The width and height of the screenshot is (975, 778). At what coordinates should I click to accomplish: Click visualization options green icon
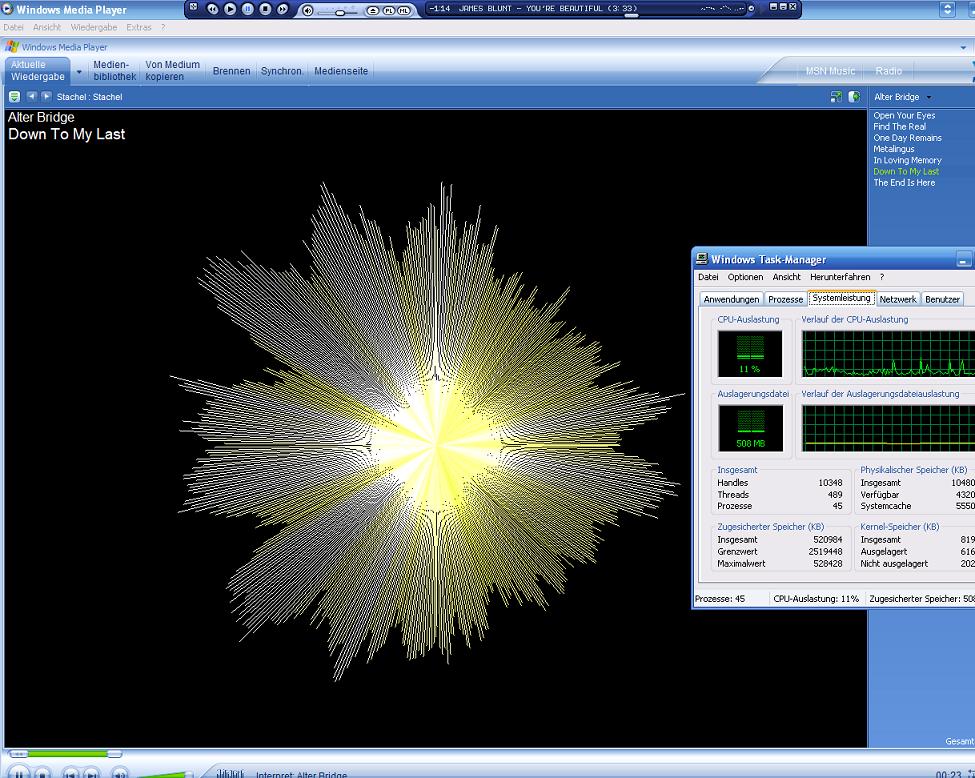(14, 96)
